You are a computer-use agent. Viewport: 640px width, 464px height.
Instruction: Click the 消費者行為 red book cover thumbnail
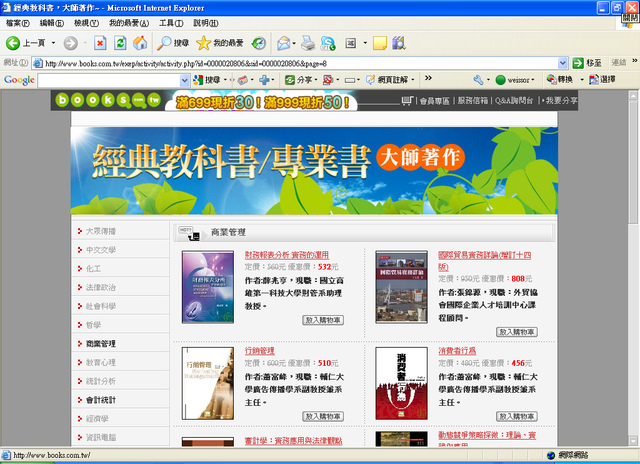(x=402, y=383)
